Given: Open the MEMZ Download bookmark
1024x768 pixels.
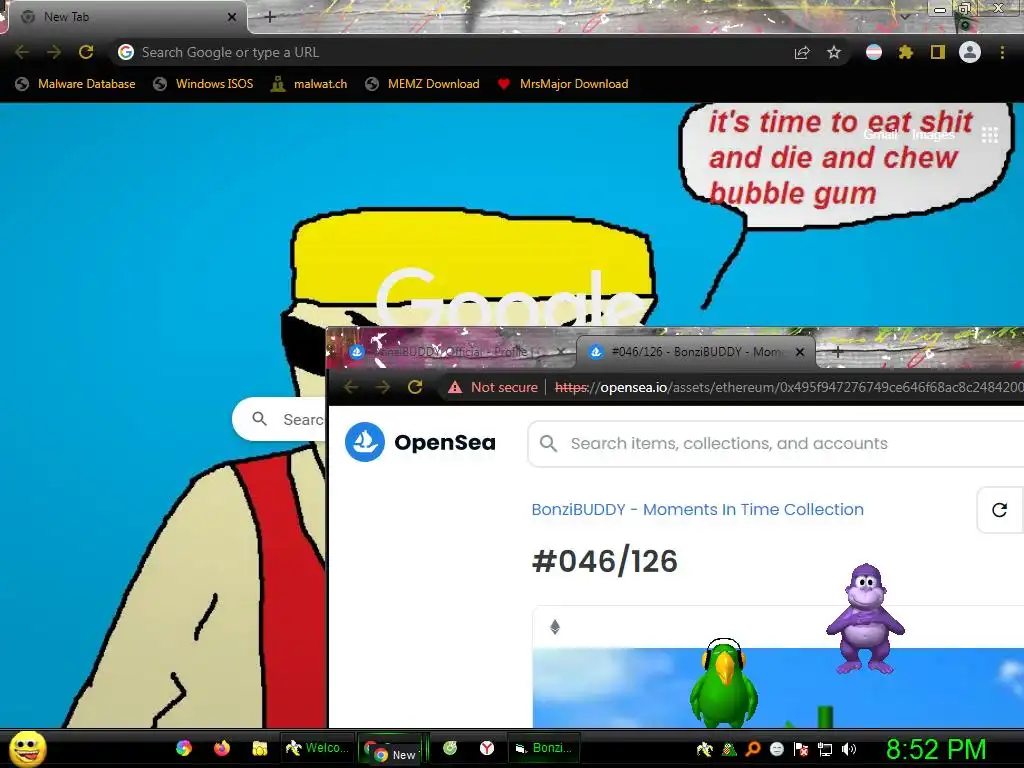Looking at the screenshot, I should pos(423,84).
